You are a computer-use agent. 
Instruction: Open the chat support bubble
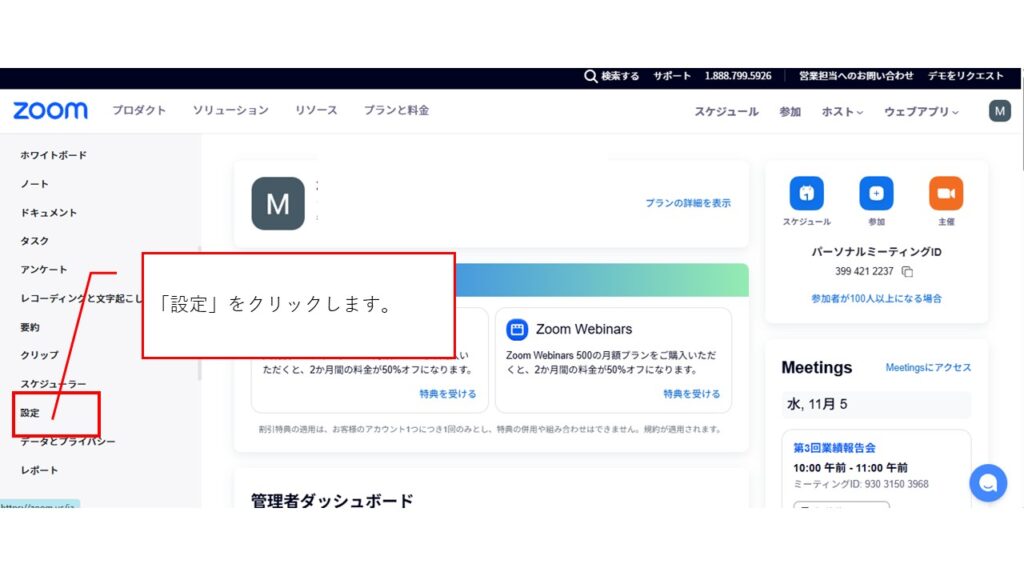987,484
